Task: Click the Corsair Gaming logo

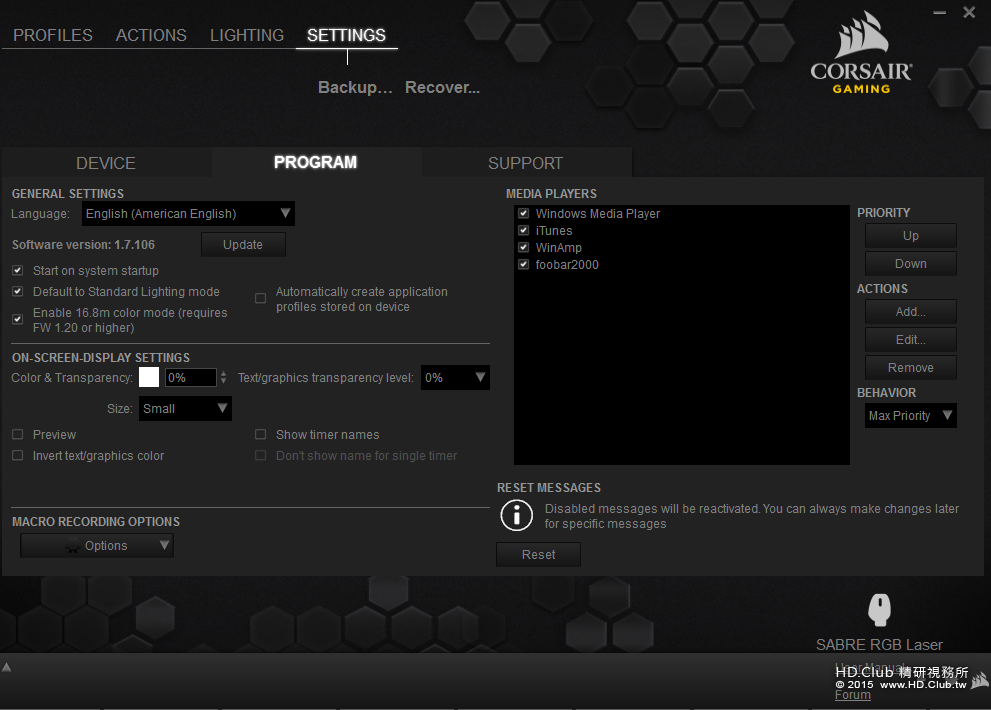Action: (861, 54)
